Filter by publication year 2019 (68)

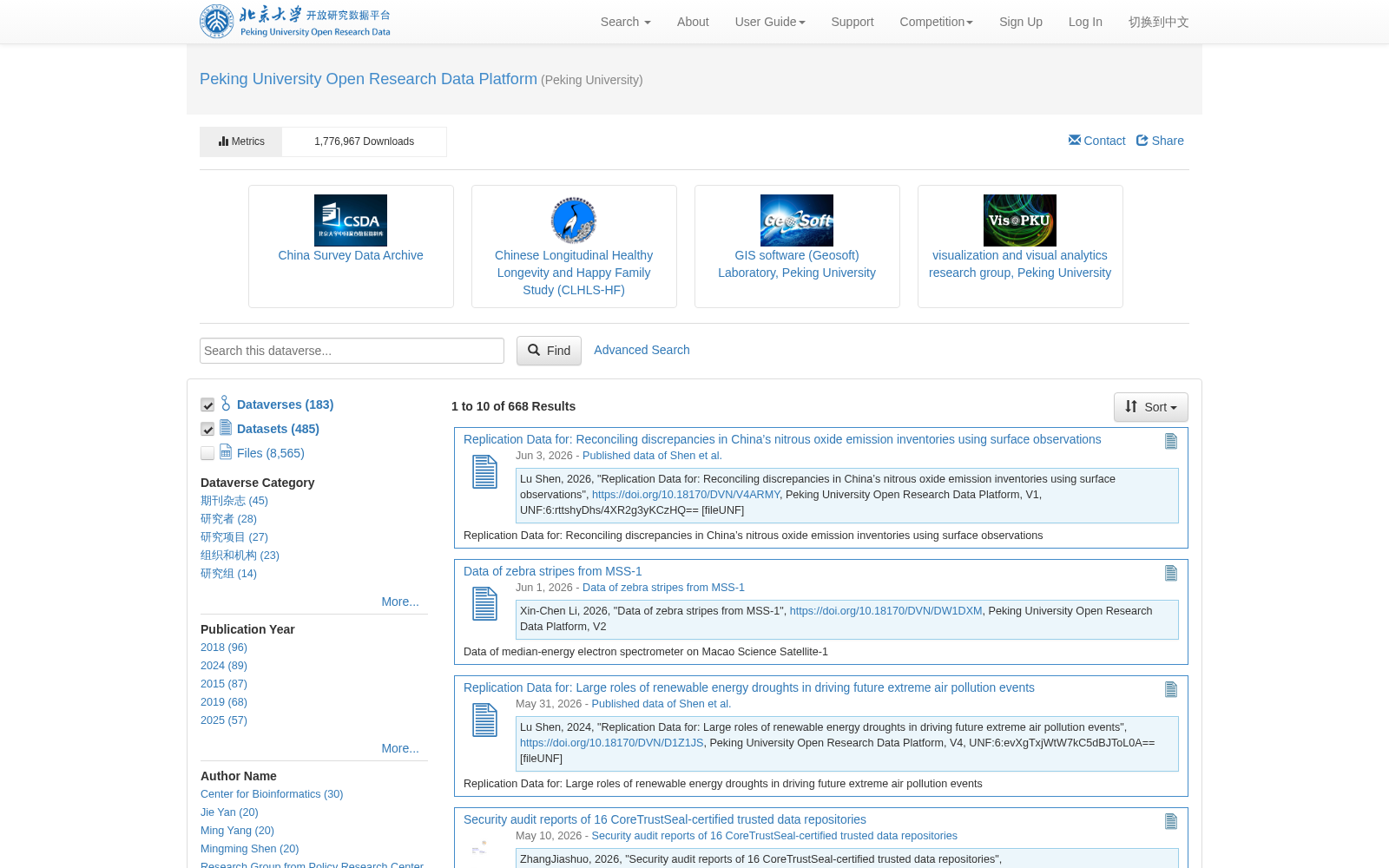224,702
